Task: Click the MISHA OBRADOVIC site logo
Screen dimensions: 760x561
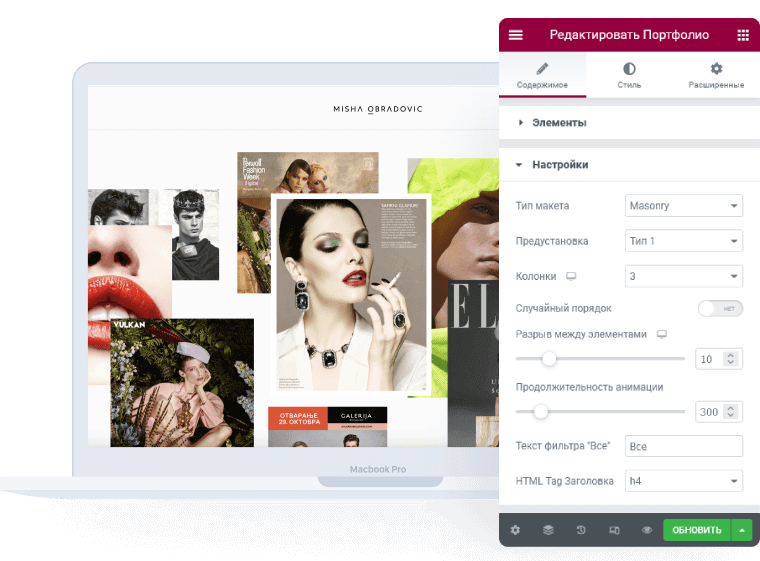Action: 378,109
